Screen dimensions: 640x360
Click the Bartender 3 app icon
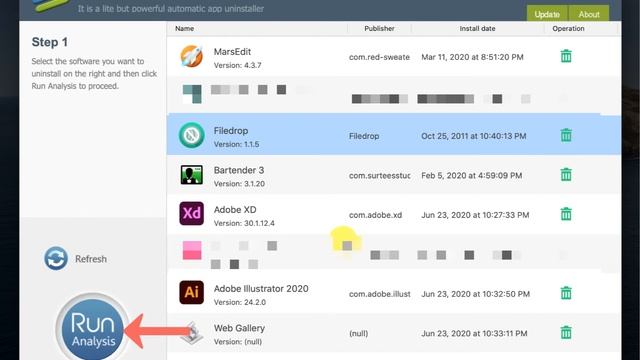click(191, 175)
